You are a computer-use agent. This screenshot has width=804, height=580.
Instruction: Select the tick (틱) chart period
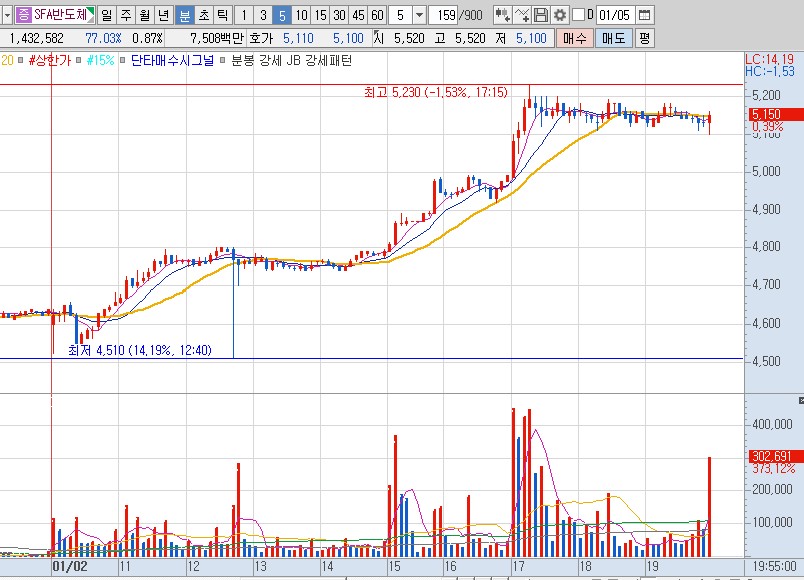click(223, 15)
